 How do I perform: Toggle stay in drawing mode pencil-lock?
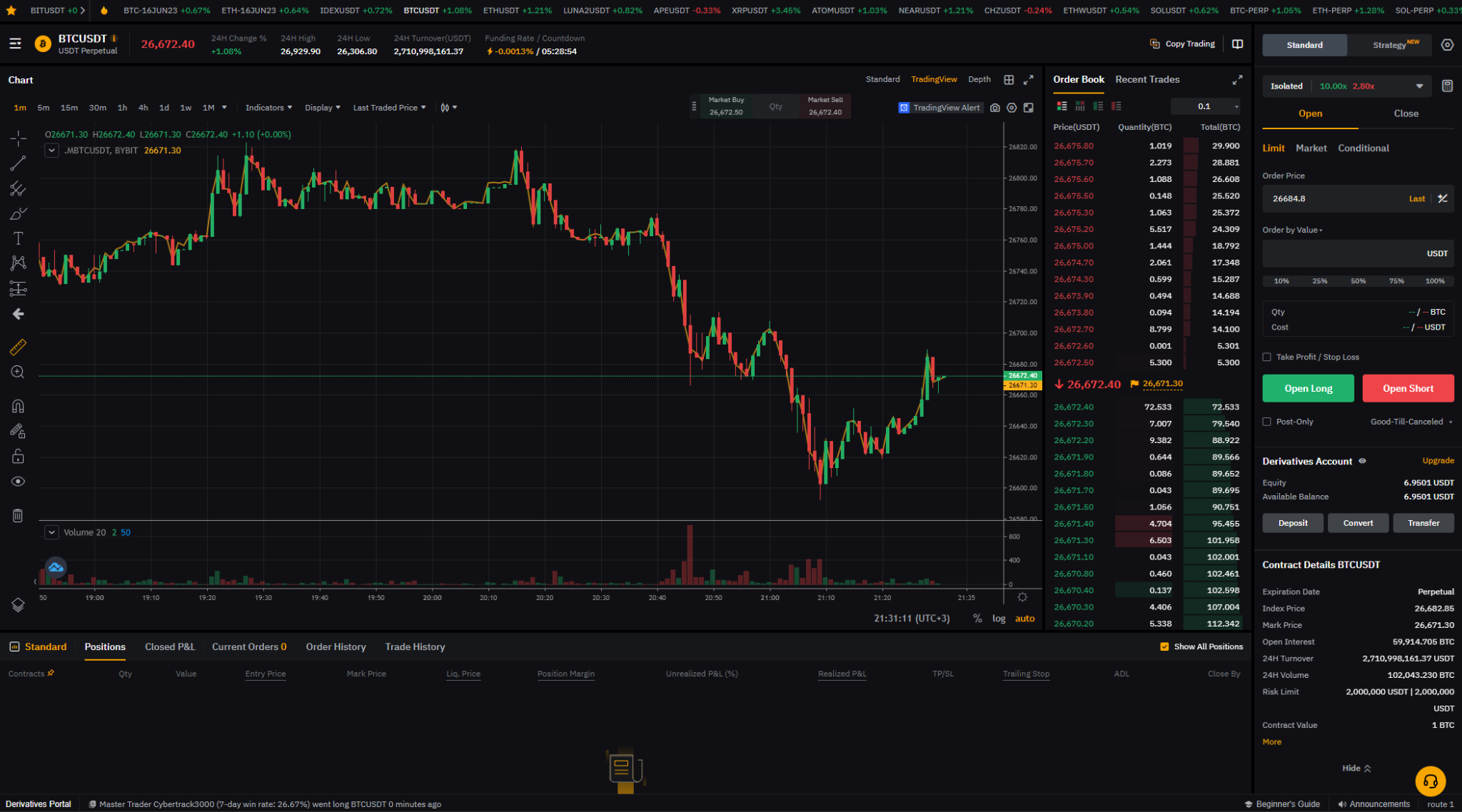pos(18,431)
